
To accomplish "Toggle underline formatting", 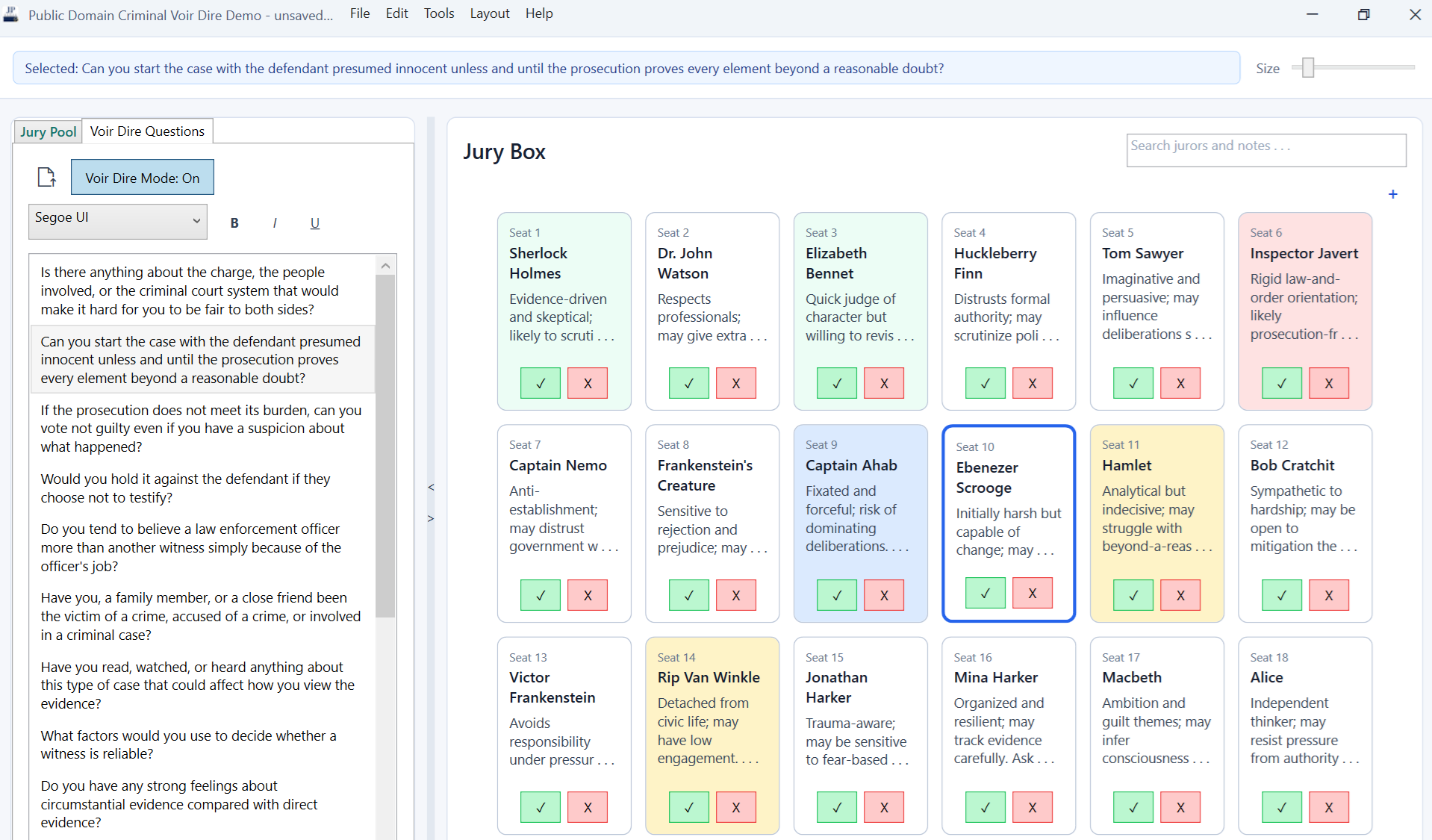I will pyautogui.click(x=315, y=223).
